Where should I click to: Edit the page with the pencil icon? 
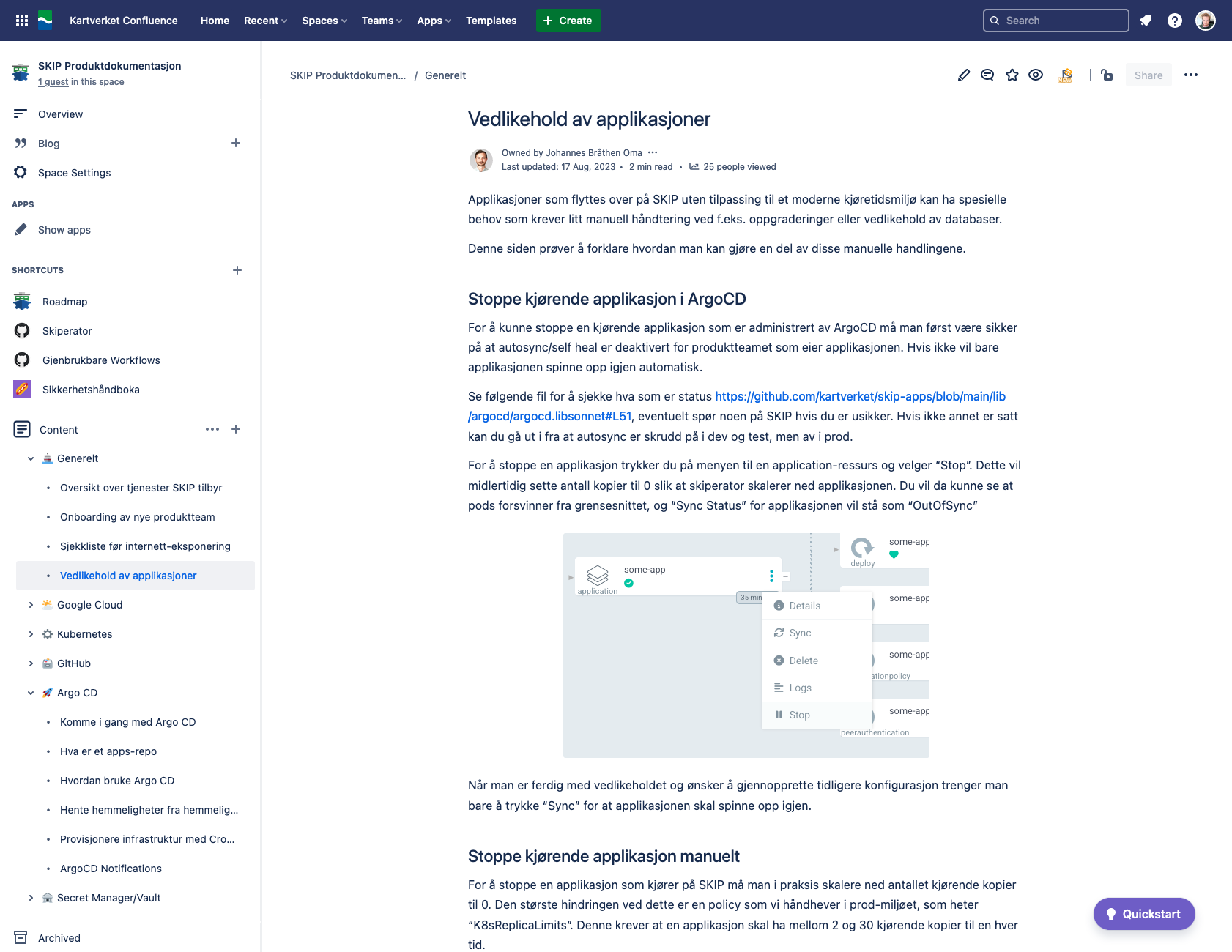(x=964, y=75)
